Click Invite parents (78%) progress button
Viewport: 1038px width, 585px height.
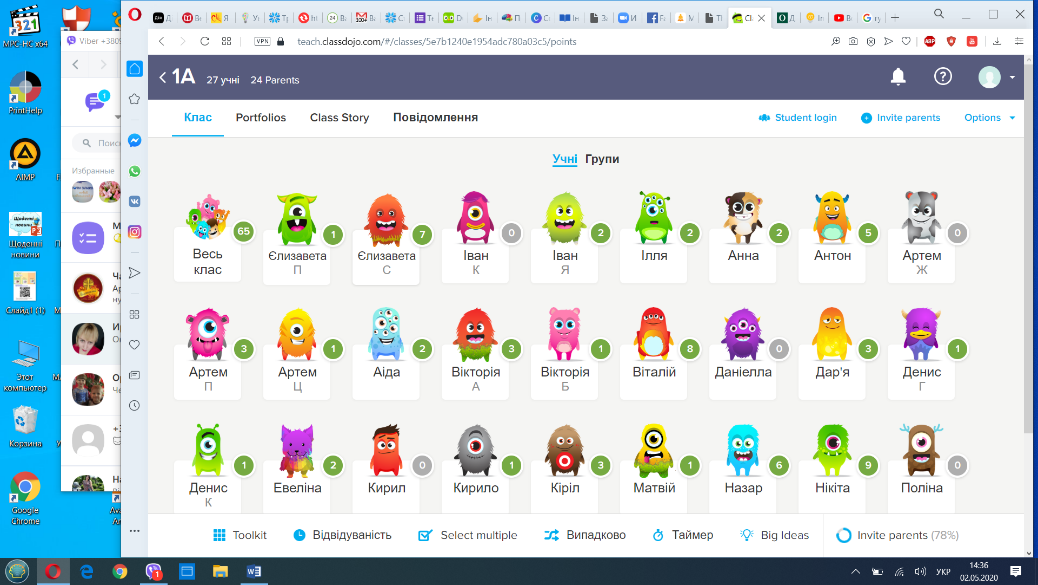click(x=898, y=535)
